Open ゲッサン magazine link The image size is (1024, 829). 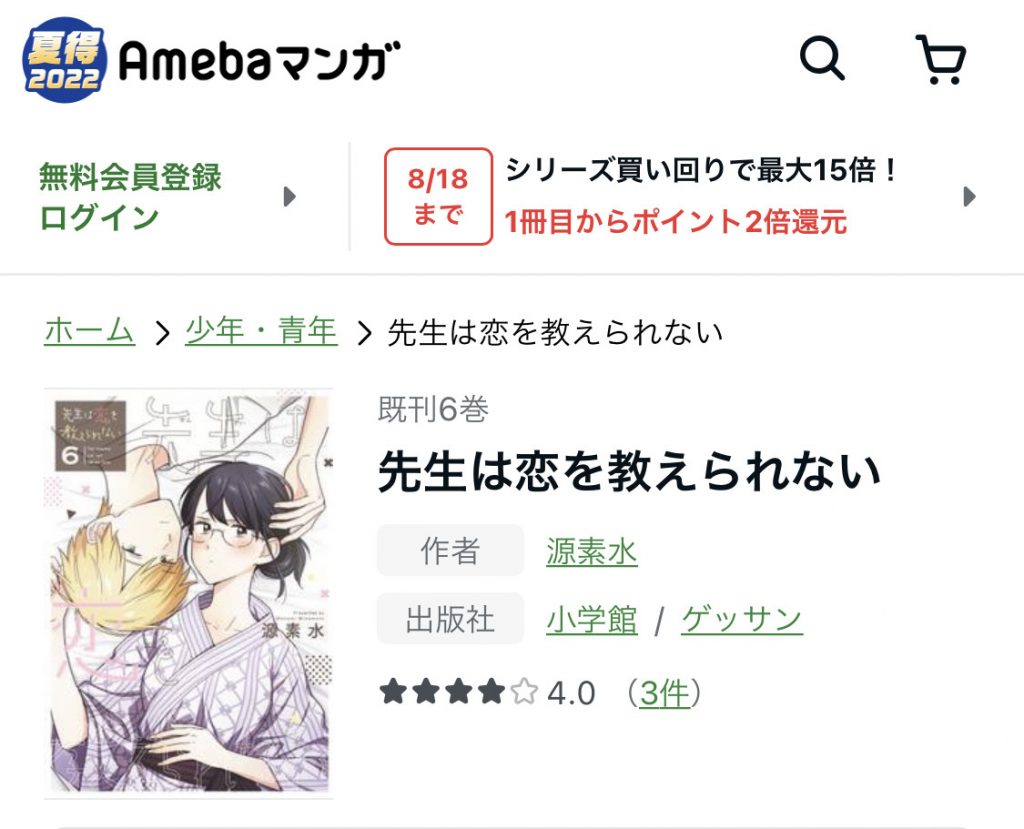tap(742, 619)
